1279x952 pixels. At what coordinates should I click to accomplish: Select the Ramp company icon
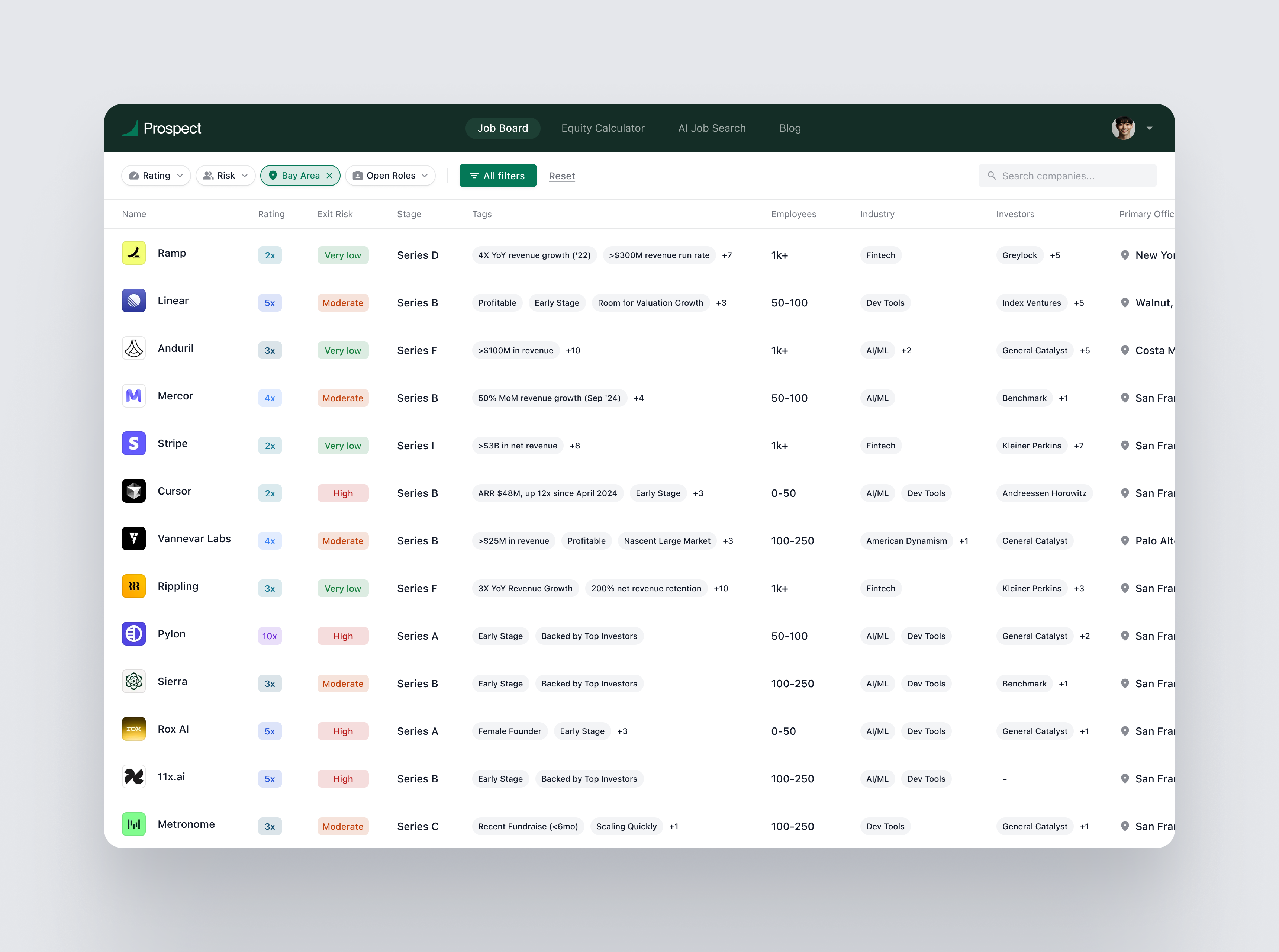(x=133, y=253)
